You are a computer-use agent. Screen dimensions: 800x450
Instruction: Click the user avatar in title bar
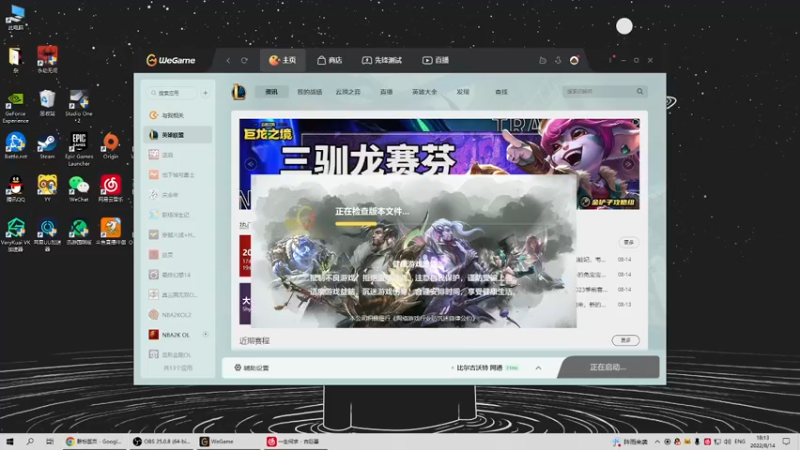[x=574, y=60]
